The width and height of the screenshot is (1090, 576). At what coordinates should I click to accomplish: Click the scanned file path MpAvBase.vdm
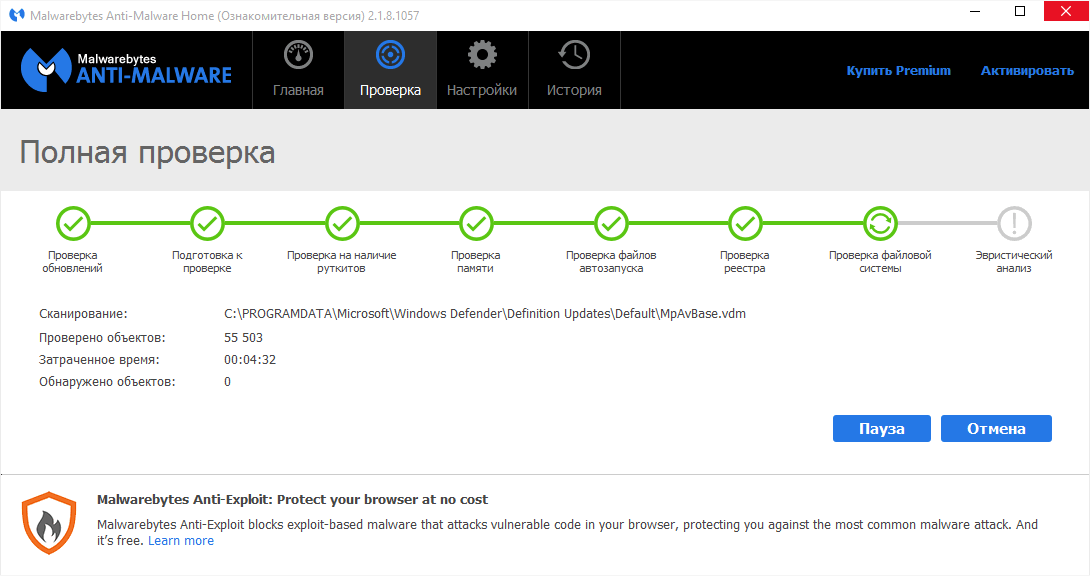click(x=485, y=314)
